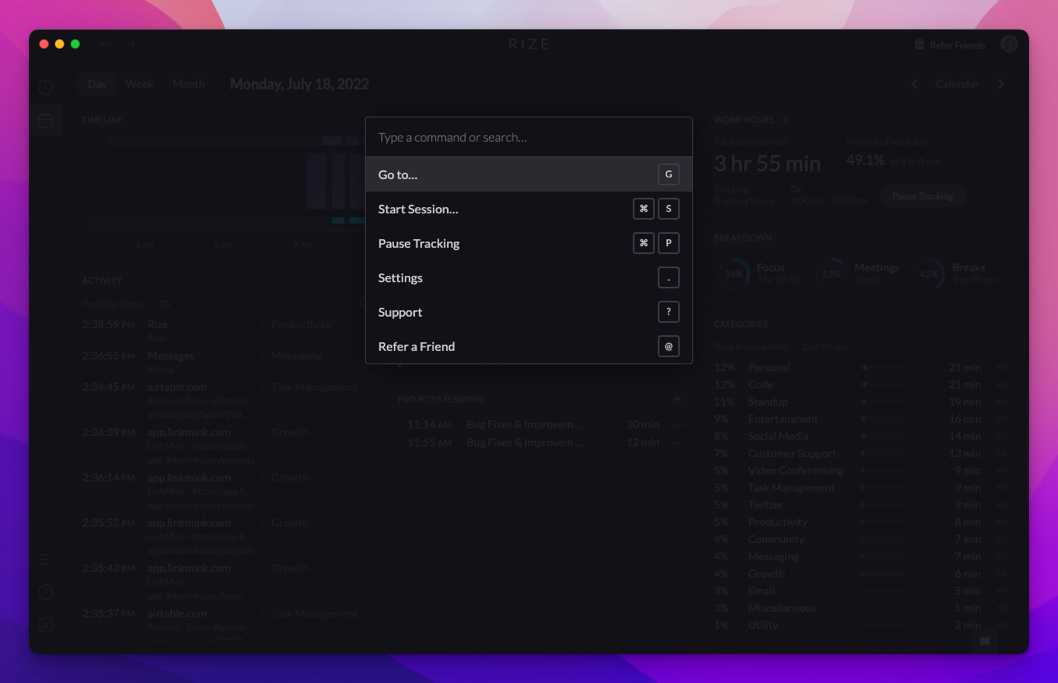Add a project session with the plus icon
The height and width of the screenshot is (683, 1058).
677,399
